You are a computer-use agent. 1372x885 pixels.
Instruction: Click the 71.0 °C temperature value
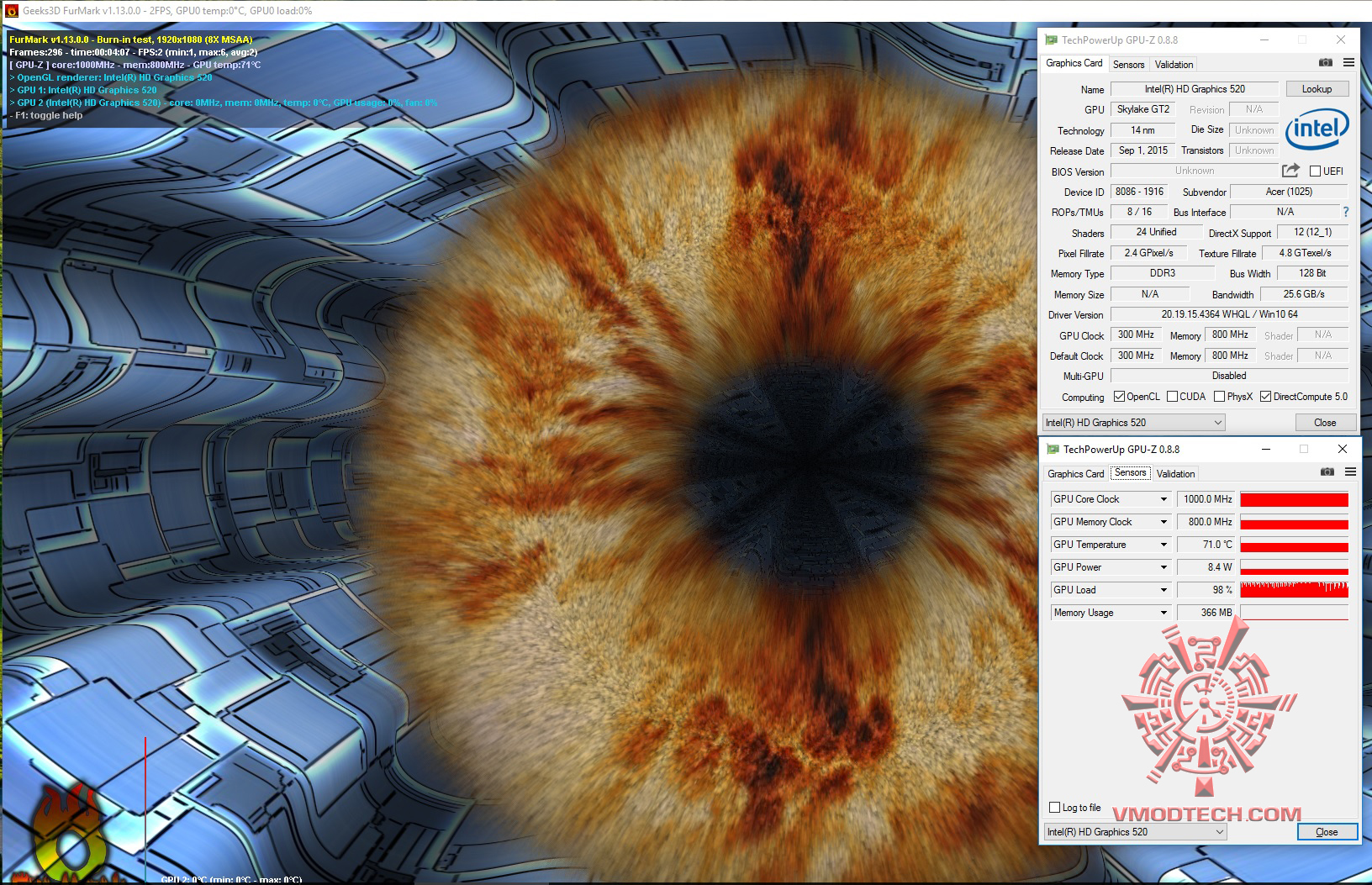(1206, 545)
